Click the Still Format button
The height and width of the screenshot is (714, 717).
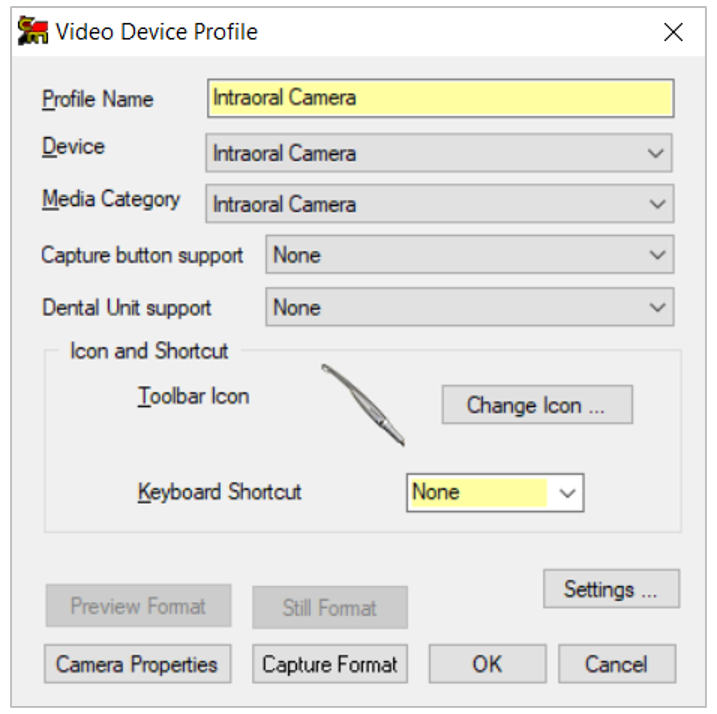[x=330, y=607]
